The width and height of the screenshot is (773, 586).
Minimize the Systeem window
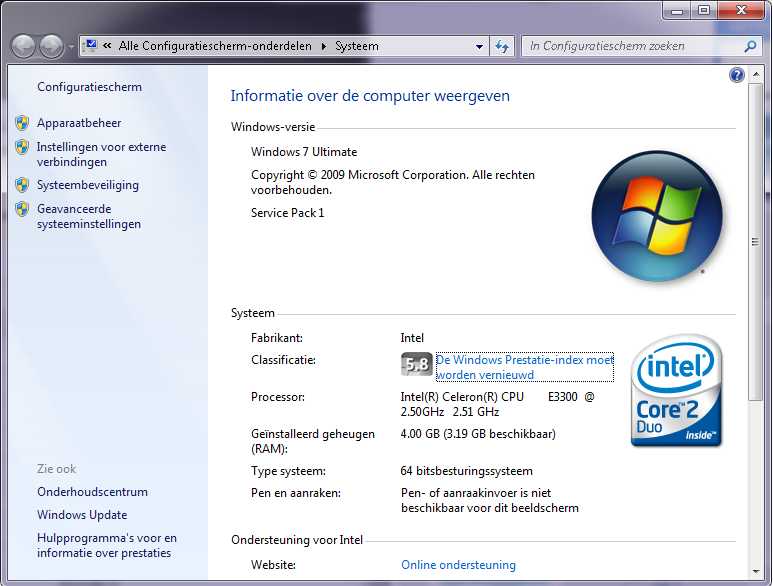click(676, 10)
